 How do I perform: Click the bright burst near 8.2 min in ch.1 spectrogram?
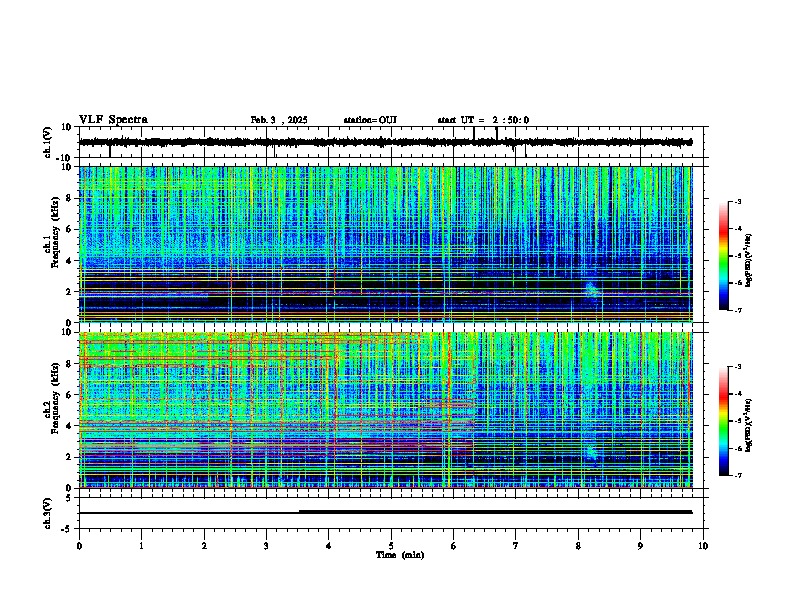coord(591,290)
